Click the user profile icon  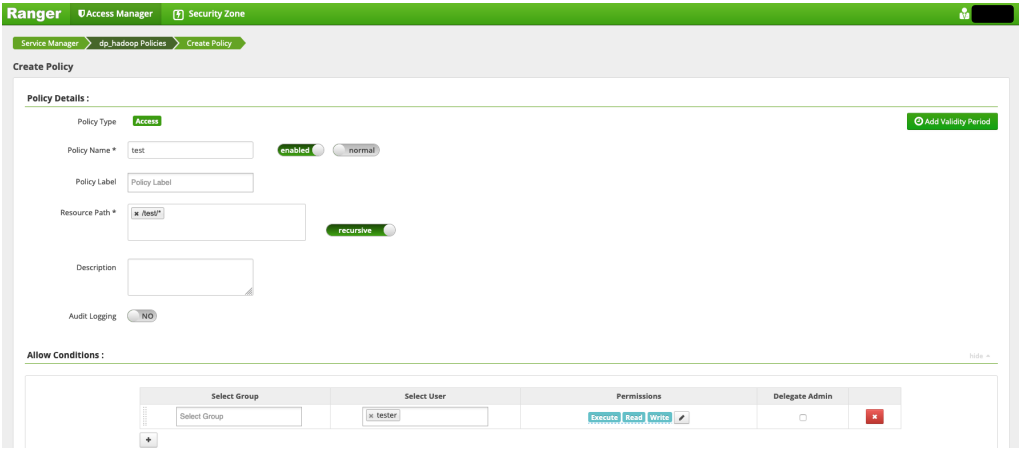tap(964, 14)
